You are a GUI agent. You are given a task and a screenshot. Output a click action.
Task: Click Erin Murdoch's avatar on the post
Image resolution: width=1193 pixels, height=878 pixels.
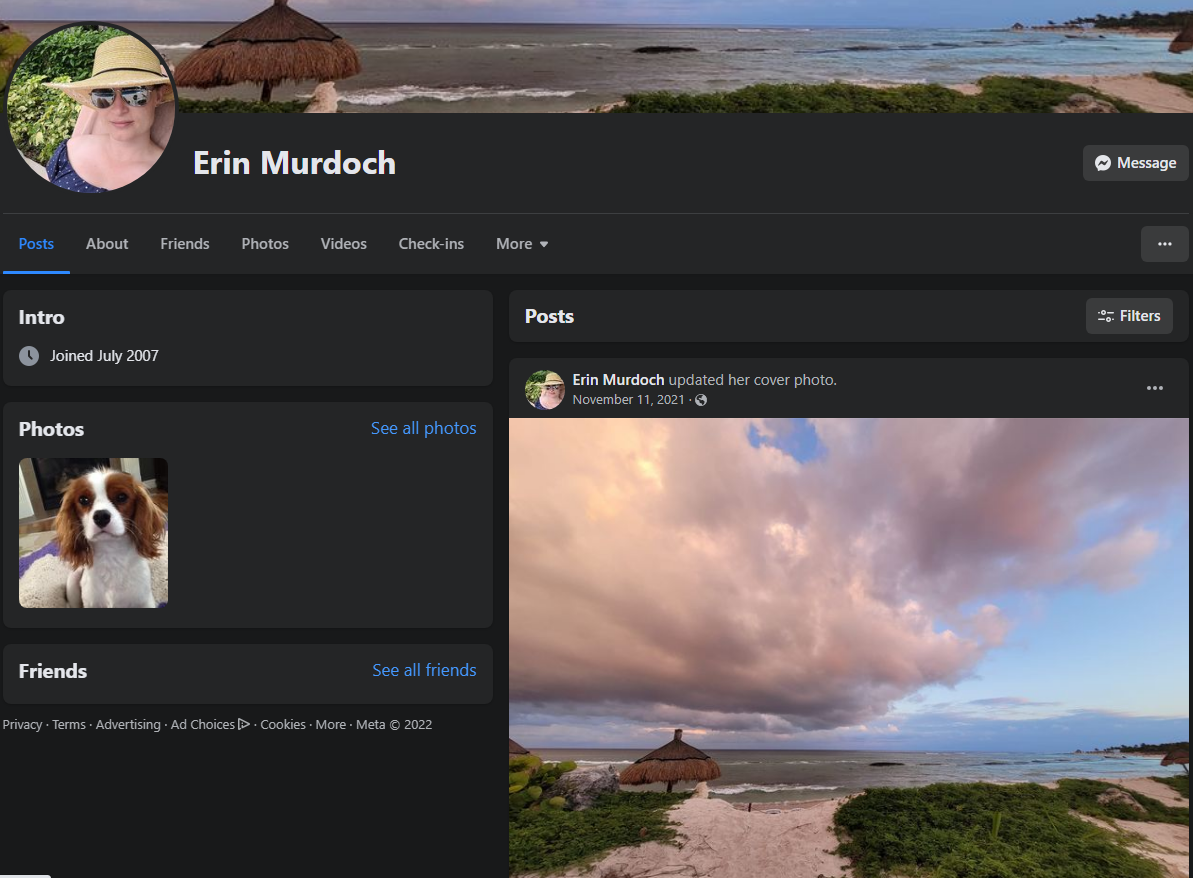pos(545,390)
